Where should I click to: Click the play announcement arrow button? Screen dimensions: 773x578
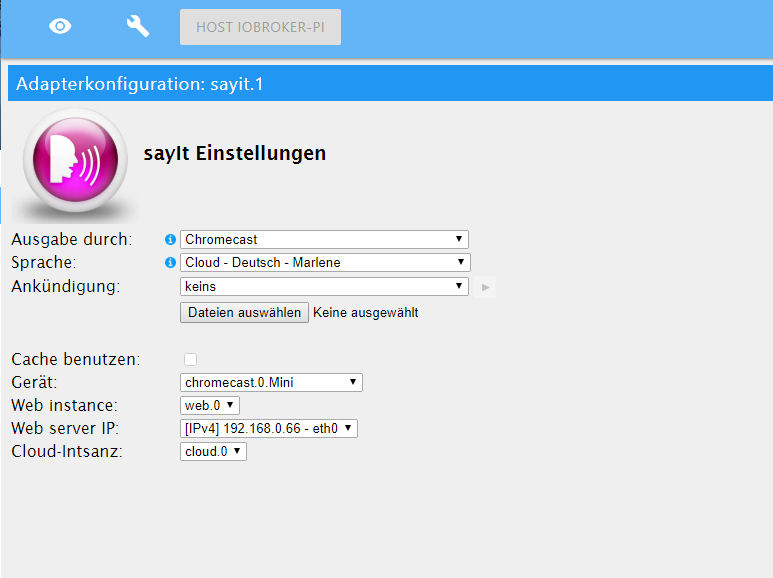[486, 287]
